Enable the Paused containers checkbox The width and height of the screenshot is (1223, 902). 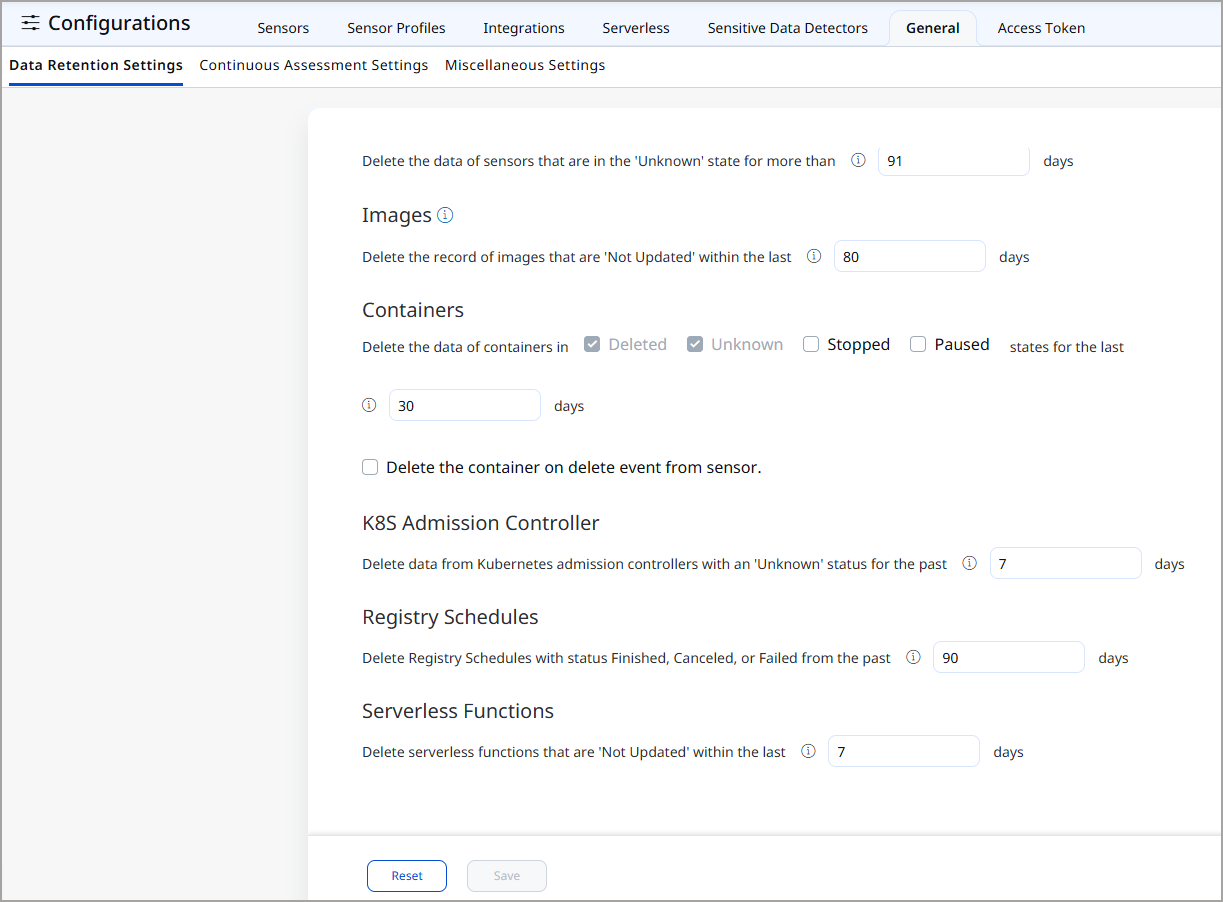coord(918,344)
